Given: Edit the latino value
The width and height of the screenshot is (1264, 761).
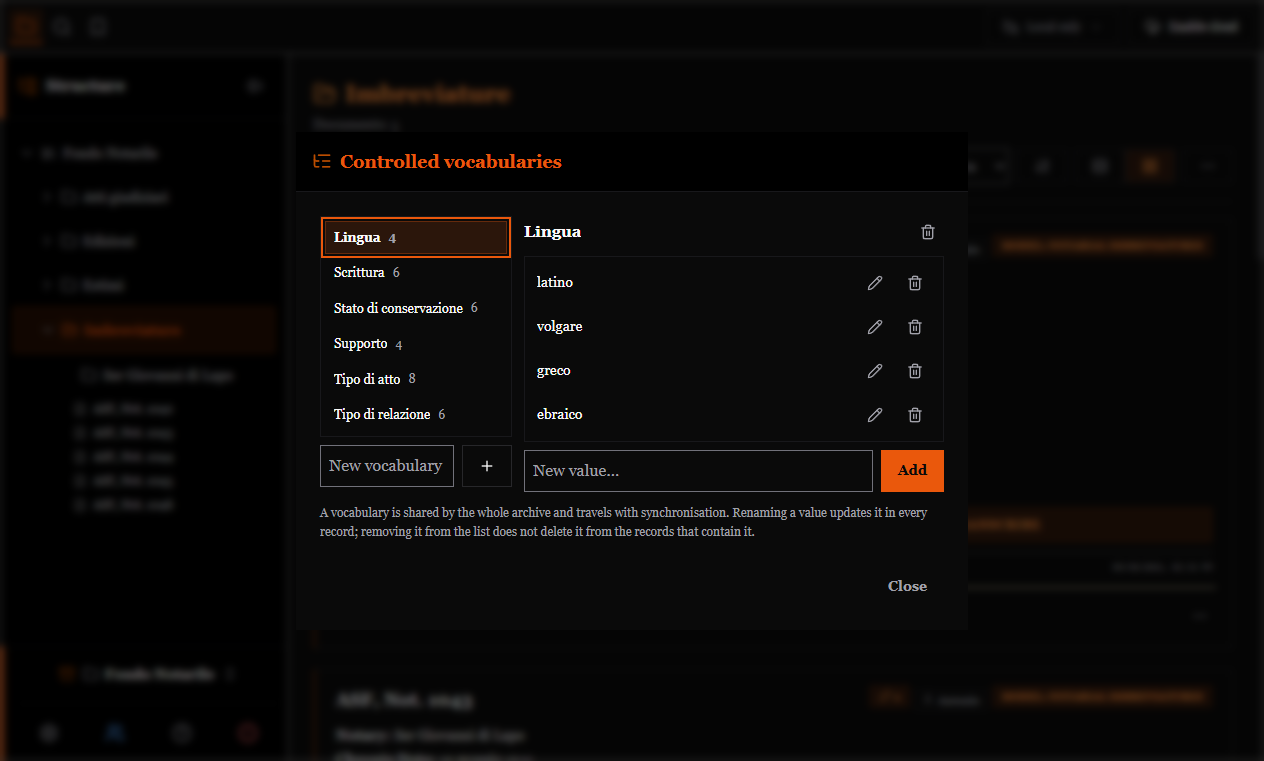Looking at the screenshot, I should tap(875, 283).
